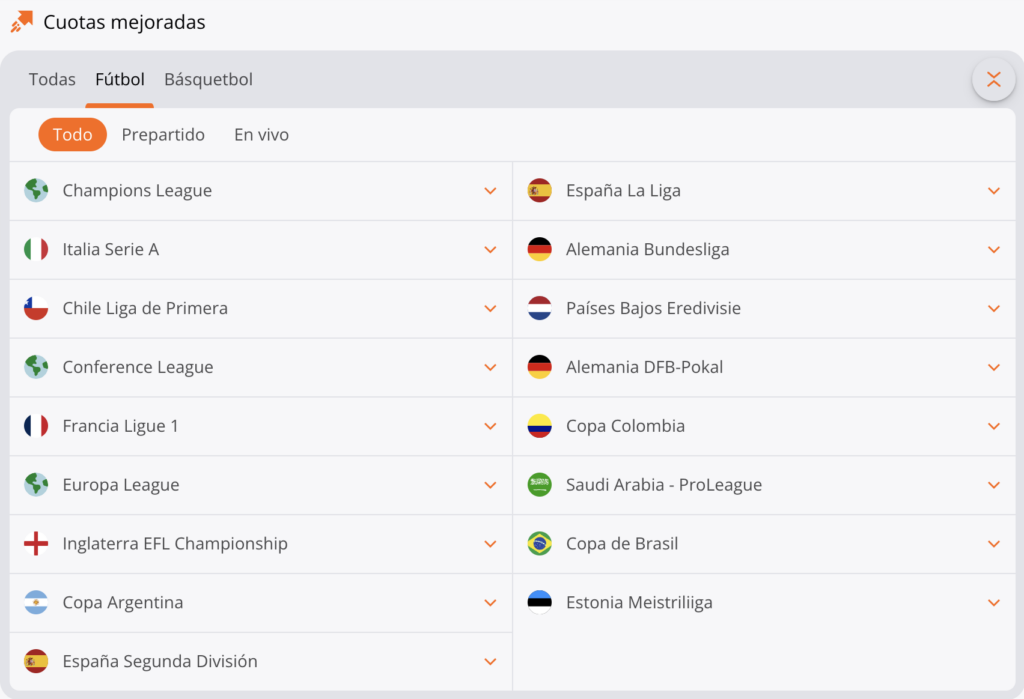Click the Chile flag icon
The image size is (1024, 699).
pos(36,309)
